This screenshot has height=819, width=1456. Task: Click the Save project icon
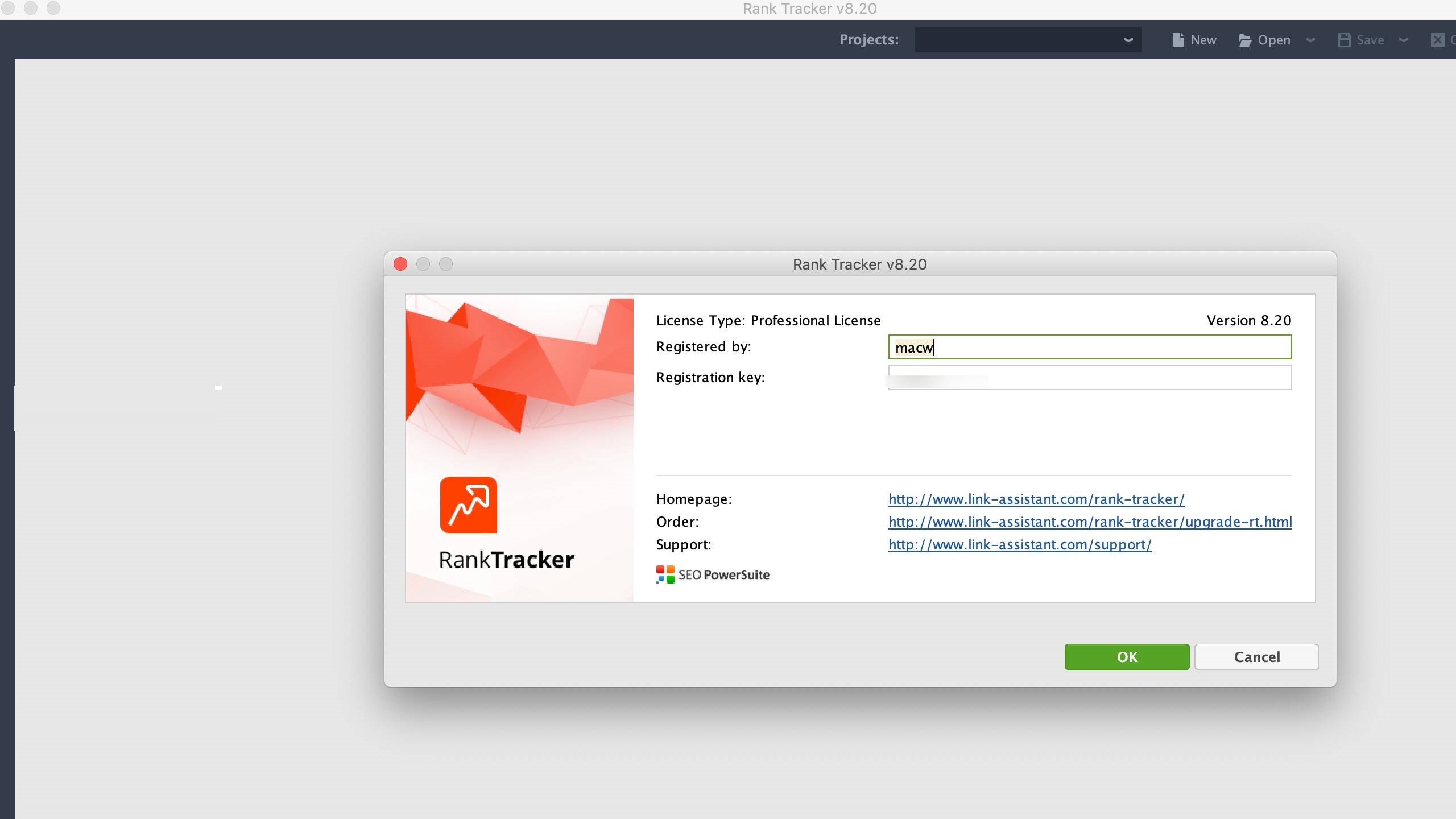pos(1345,39)
